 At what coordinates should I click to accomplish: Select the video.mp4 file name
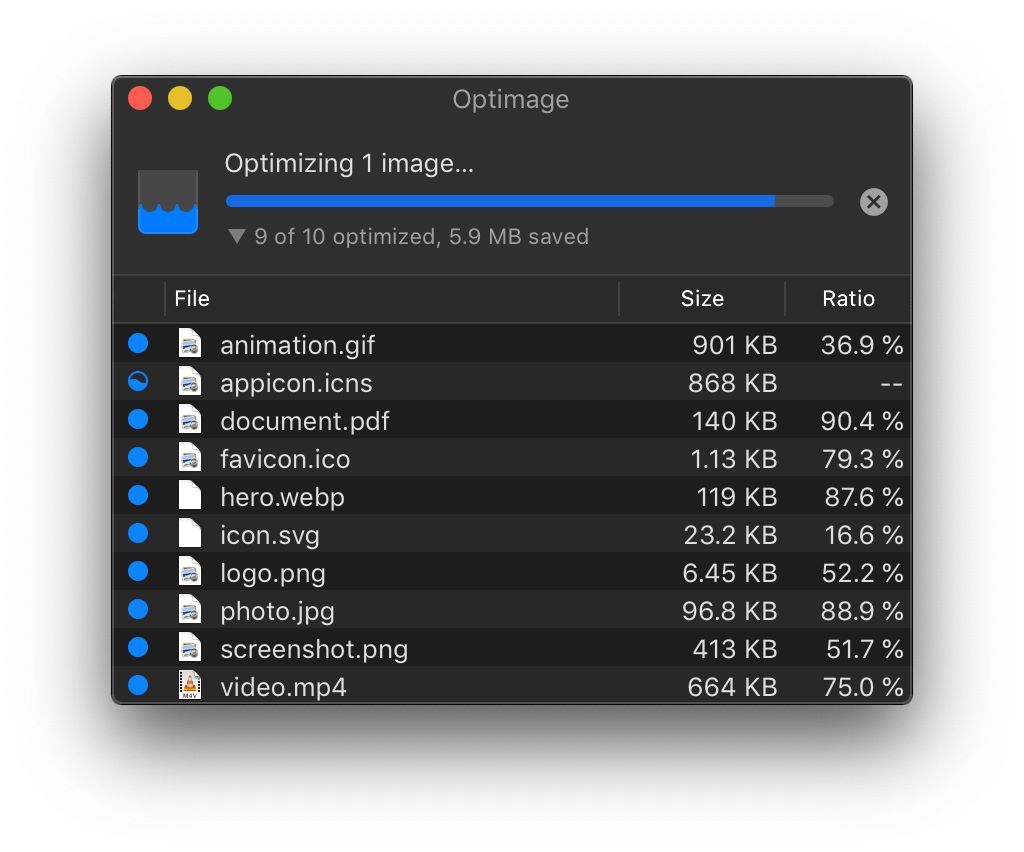coord(283,687)
